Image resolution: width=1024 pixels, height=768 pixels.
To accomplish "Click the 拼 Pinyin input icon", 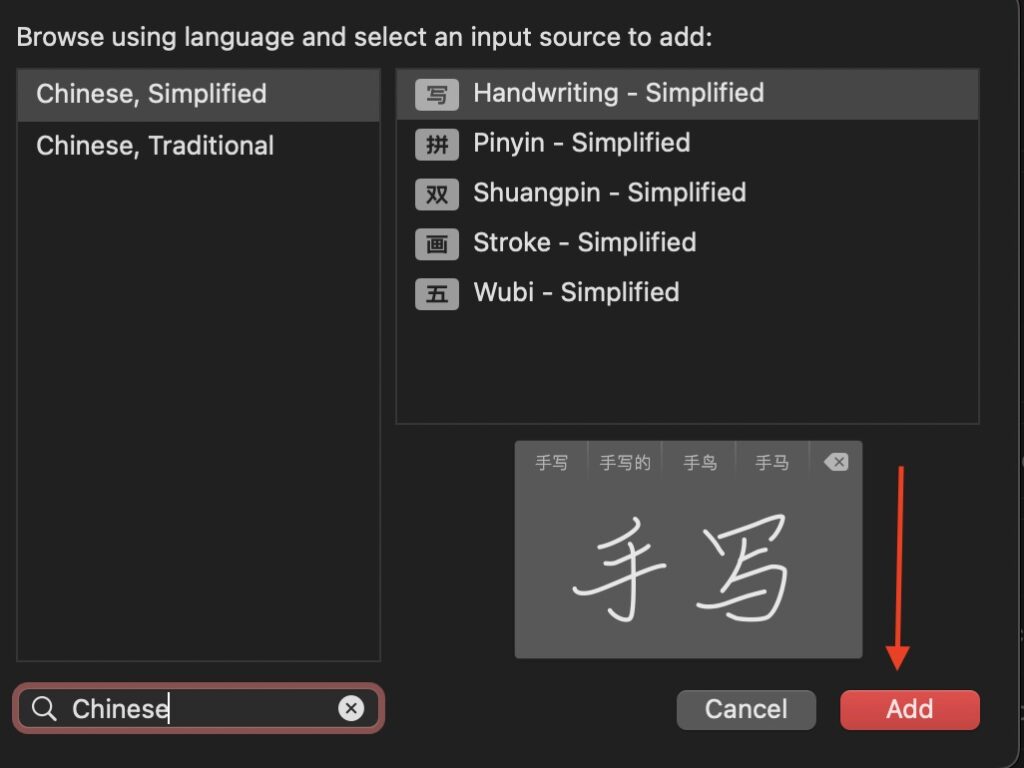I will tap(436, 143).
